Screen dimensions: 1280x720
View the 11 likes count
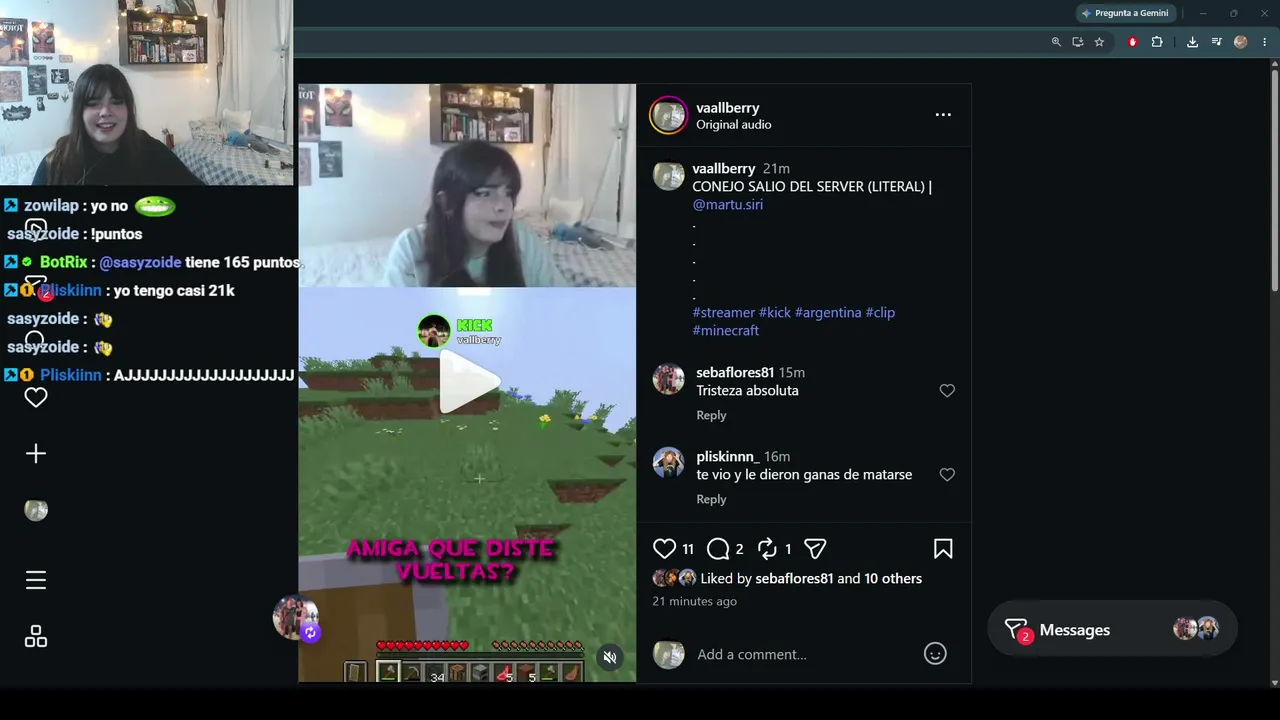tap(688, 549)
